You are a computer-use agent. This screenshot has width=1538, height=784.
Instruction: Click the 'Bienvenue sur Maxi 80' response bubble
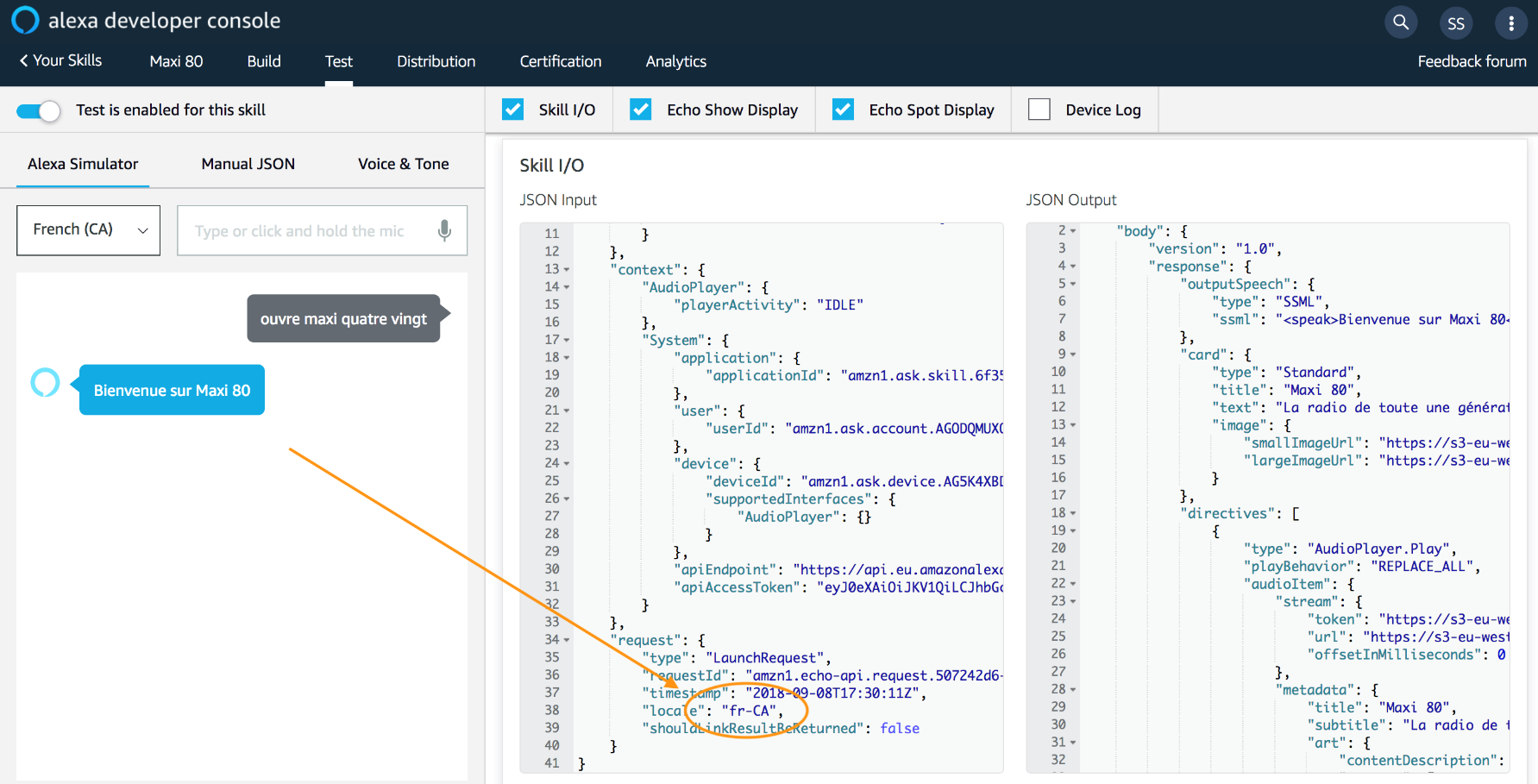coord(172,390)
